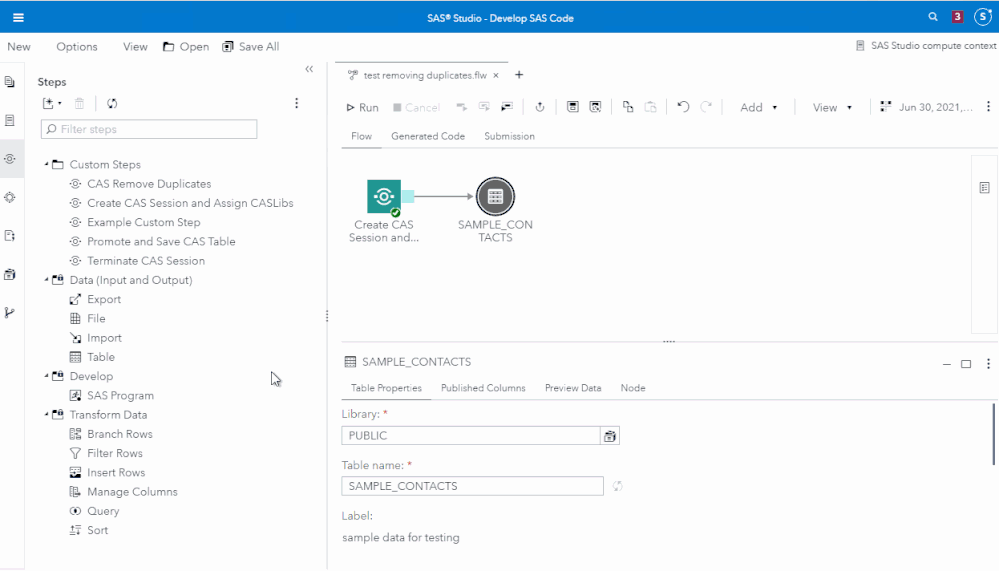Maximize the SAMPLE_CONTACTS properties pane

[x=966, y=364]
